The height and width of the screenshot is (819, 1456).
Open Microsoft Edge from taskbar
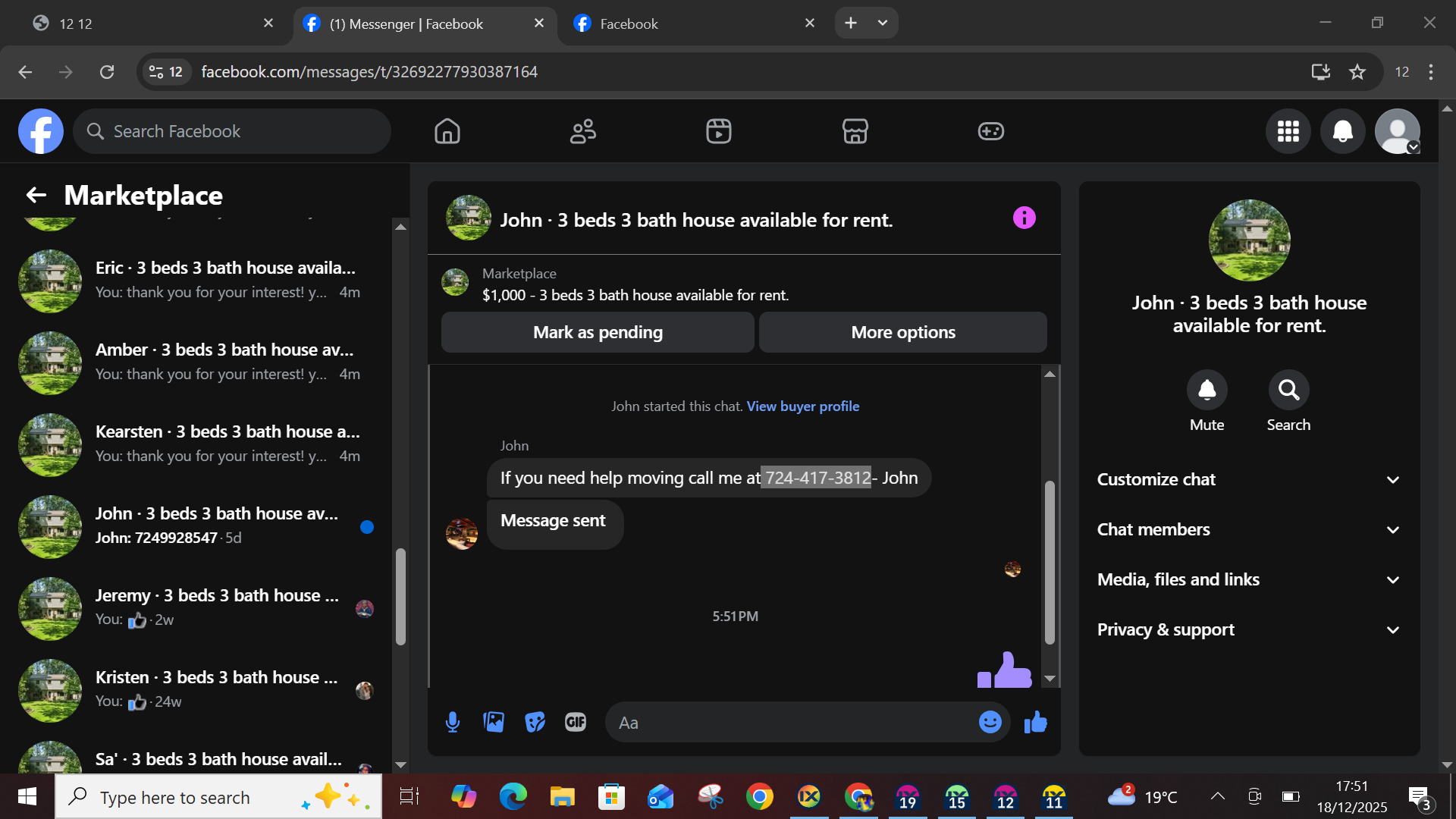513,796
